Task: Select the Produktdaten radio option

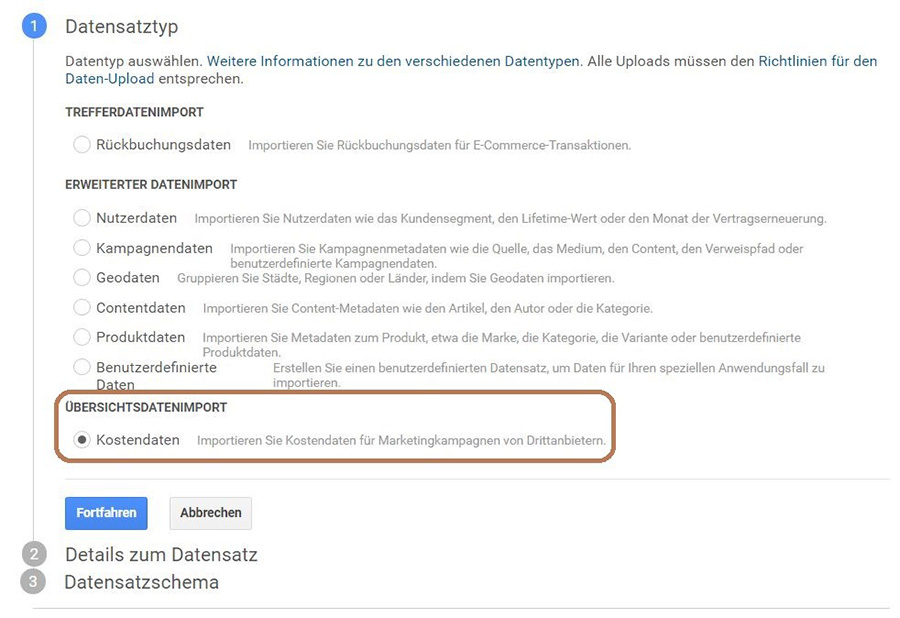Action: pos(82,337)
